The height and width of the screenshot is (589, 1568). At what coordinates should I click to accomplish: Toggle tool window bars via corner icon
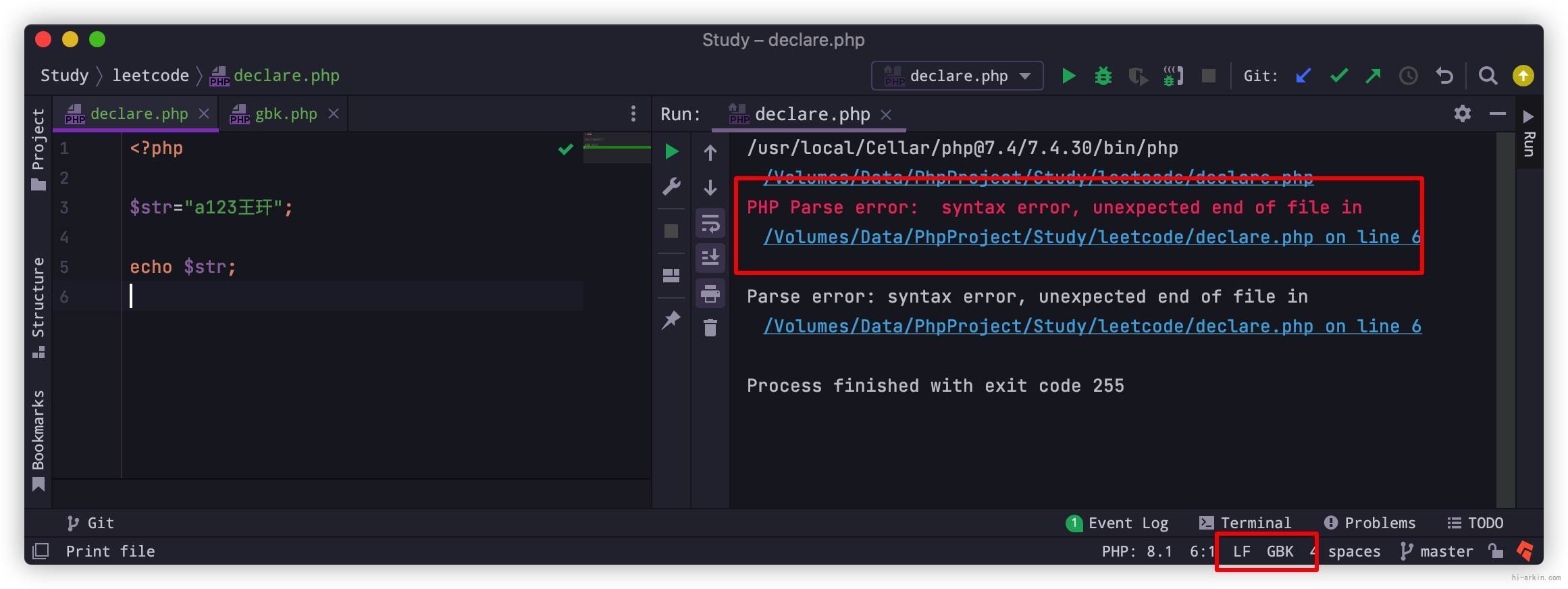[x=41, y=551]
